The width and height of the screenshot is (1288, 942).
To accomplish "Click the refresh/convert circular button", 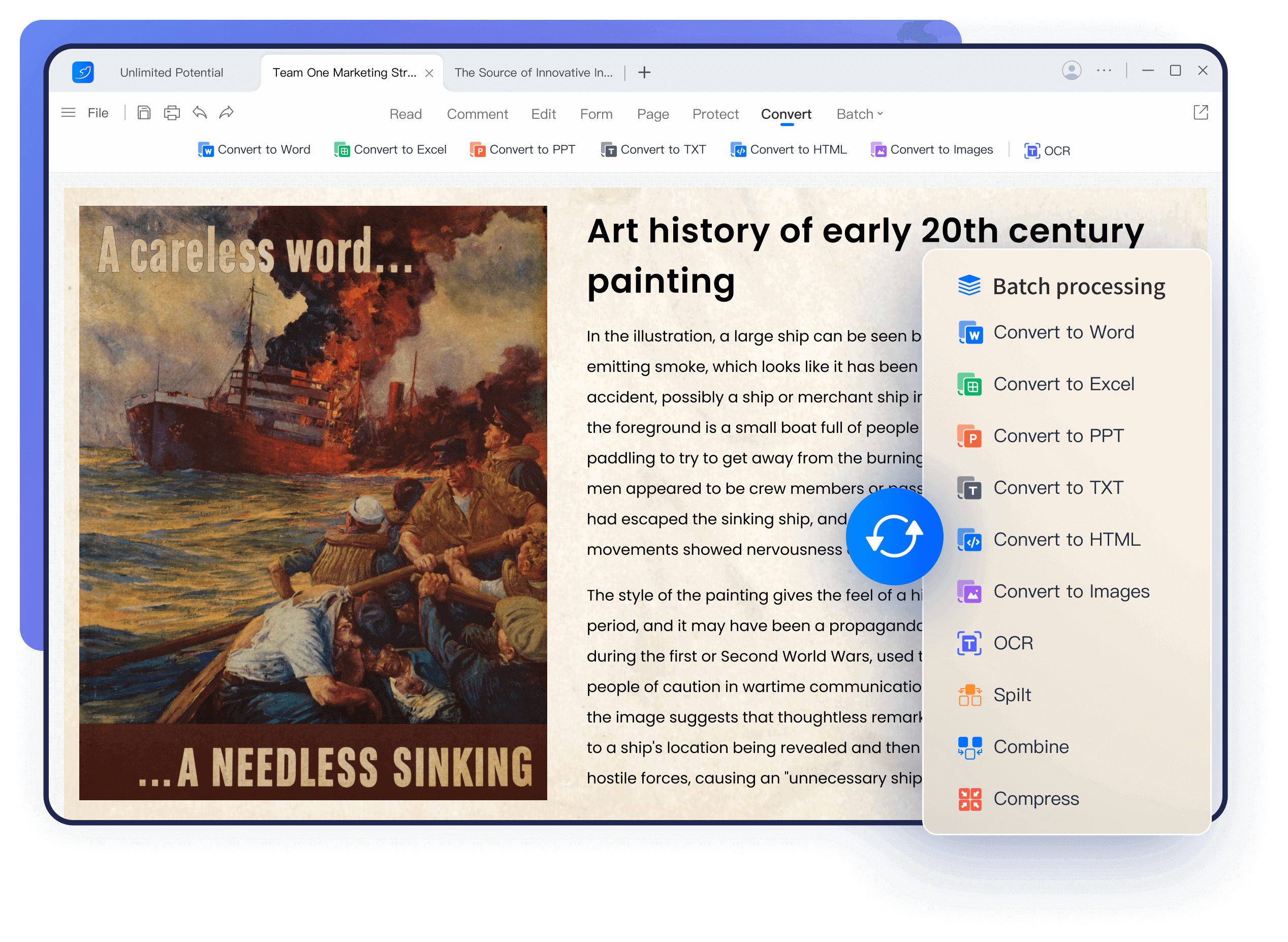I will (x=894, y=538).
